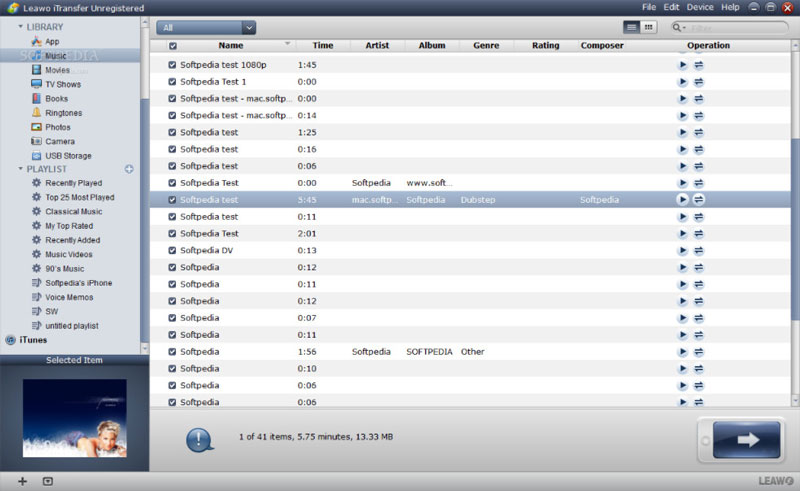Switch to grid thumbnail view
The height and width of the screenshot is (491, 800).
pos(648,28)
